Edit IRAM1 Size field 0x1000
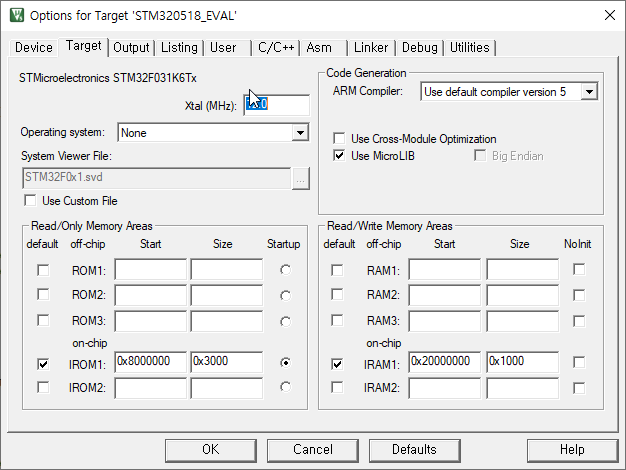 click(x=523, y=362)
